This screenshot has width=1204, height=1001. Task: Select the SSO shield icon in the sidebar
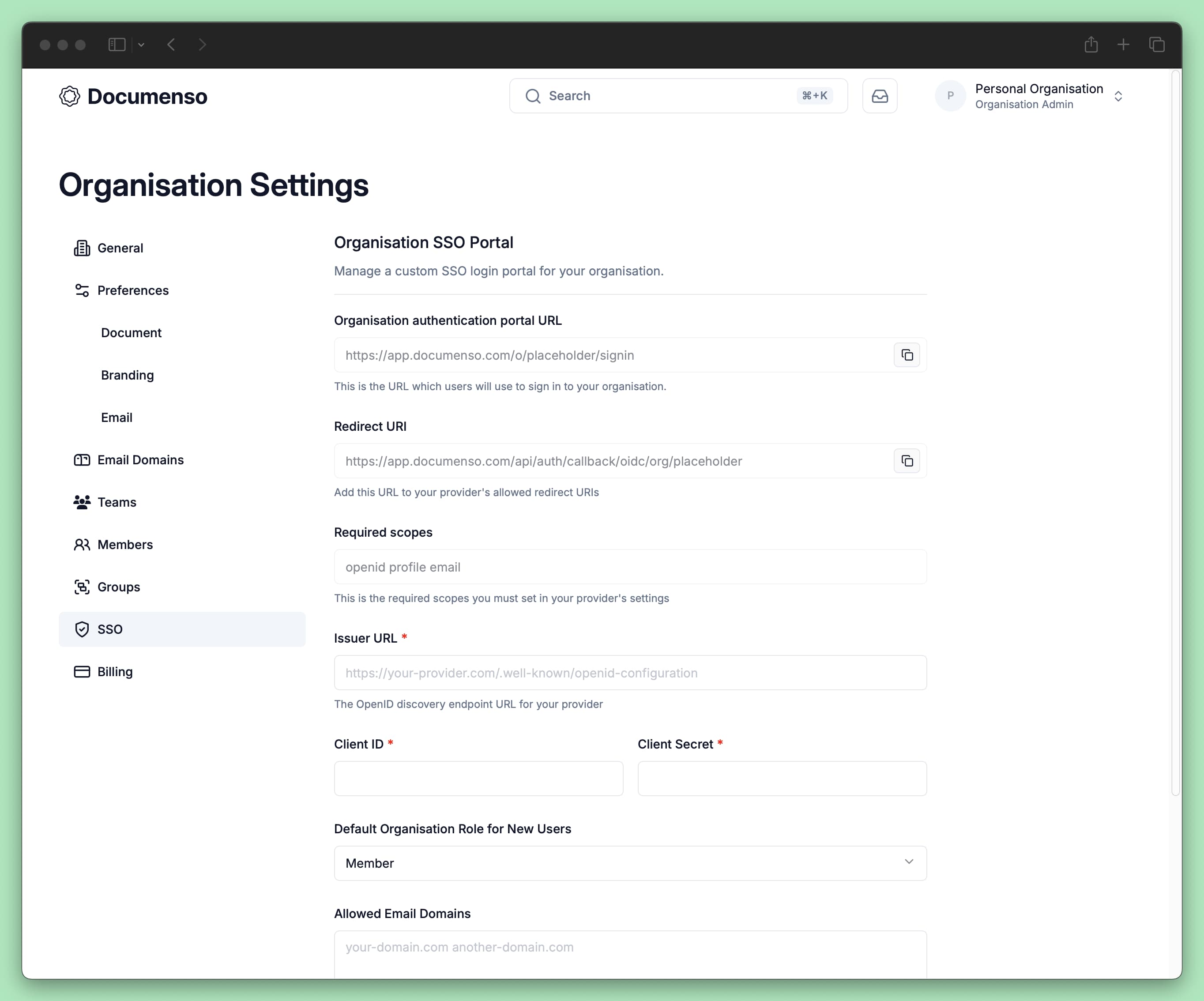82,629
